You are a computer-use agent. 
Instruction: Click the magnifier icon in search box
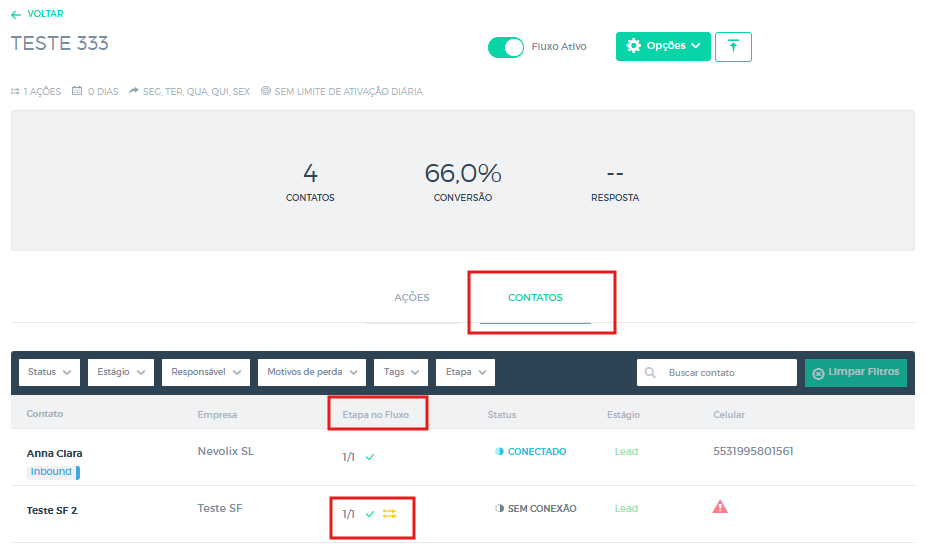[651, 373]
